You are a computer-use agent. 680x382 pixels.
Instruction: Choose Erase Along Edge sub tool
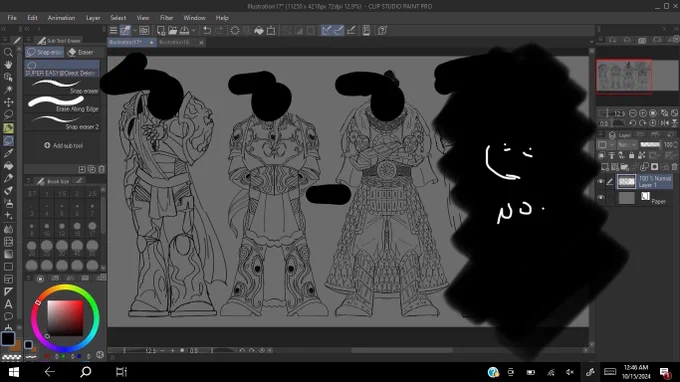point(63,104)
